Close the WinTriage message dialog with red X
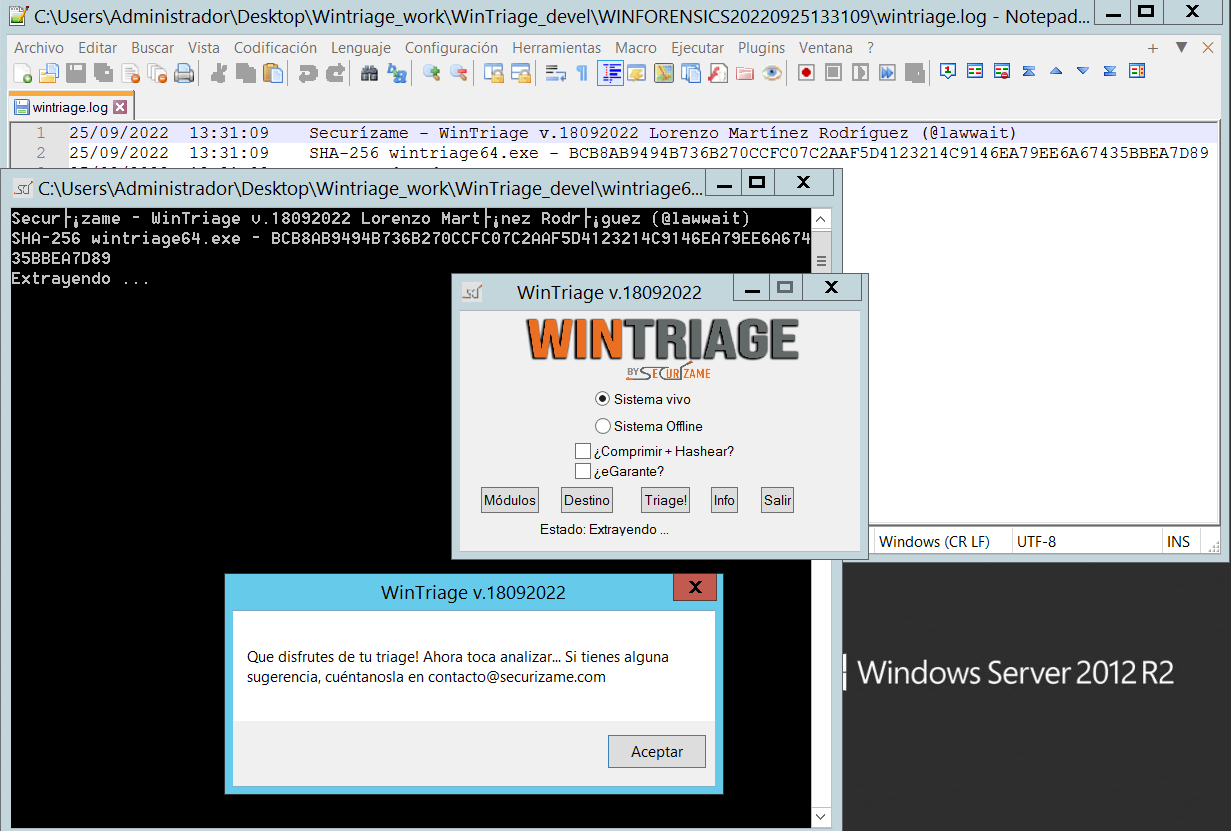 695,587
